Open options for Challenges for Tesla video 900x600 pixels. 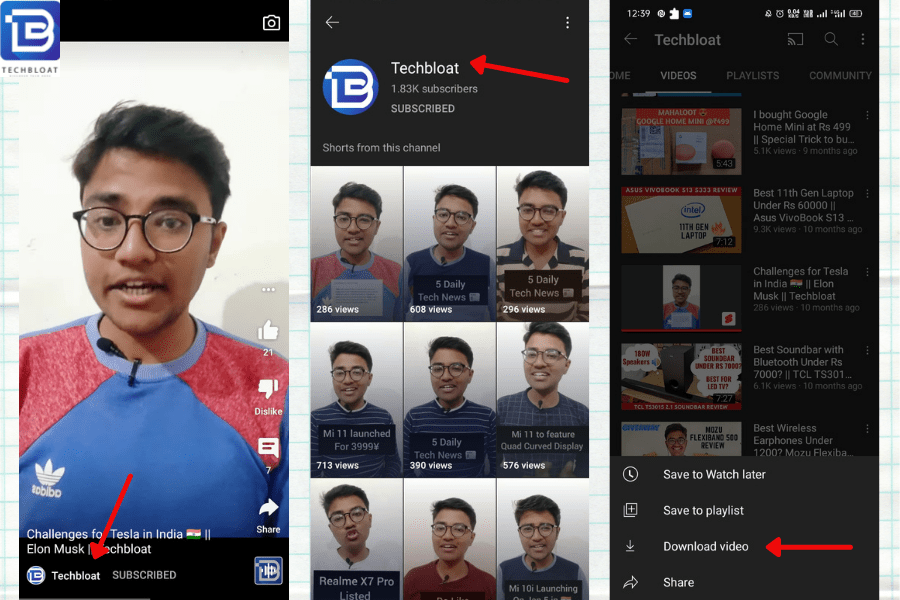867,272
